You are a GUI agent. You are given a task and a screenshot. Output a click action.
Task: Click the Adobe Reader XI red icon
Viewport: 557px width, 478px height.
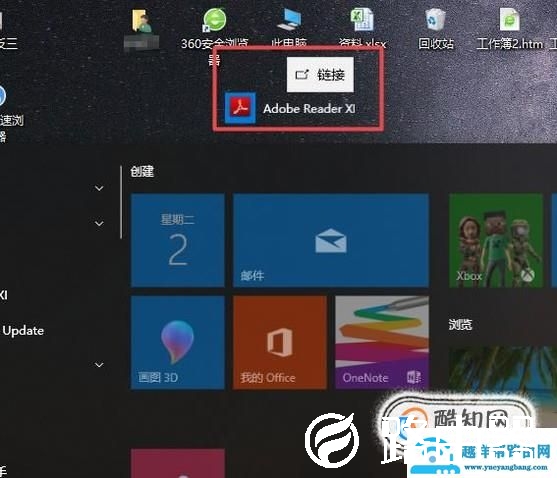(240, 108)
